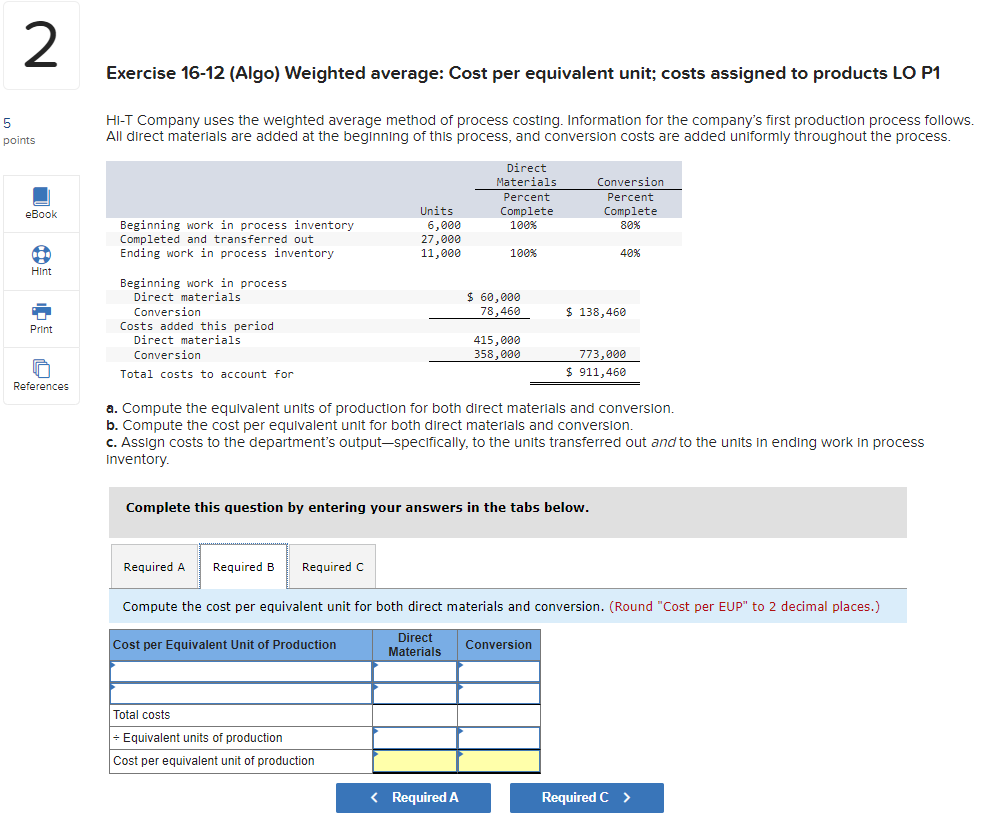Click the first blank row label cell
984x829 pixels.
240,671
